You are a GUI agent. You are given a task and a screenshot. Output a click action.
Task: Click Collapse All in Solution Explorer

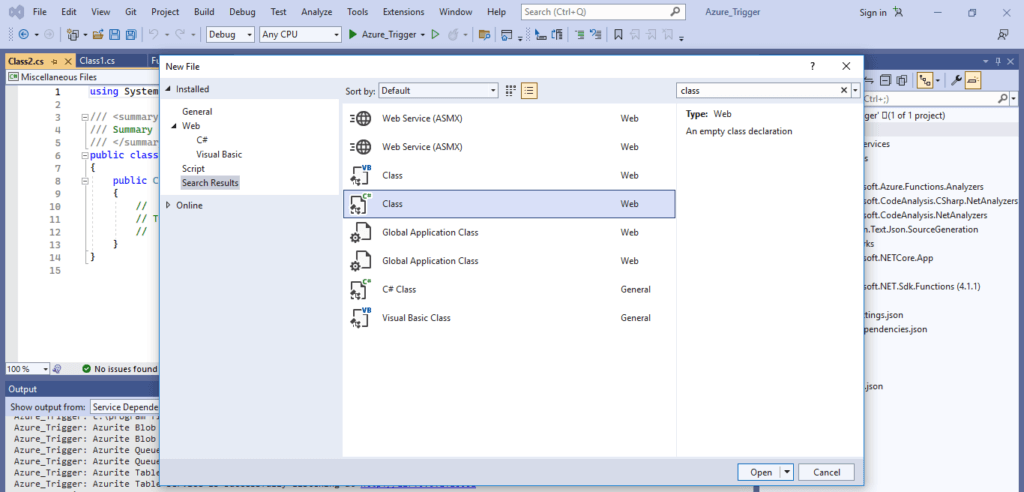pyautogui.click(x=885, y=80)
